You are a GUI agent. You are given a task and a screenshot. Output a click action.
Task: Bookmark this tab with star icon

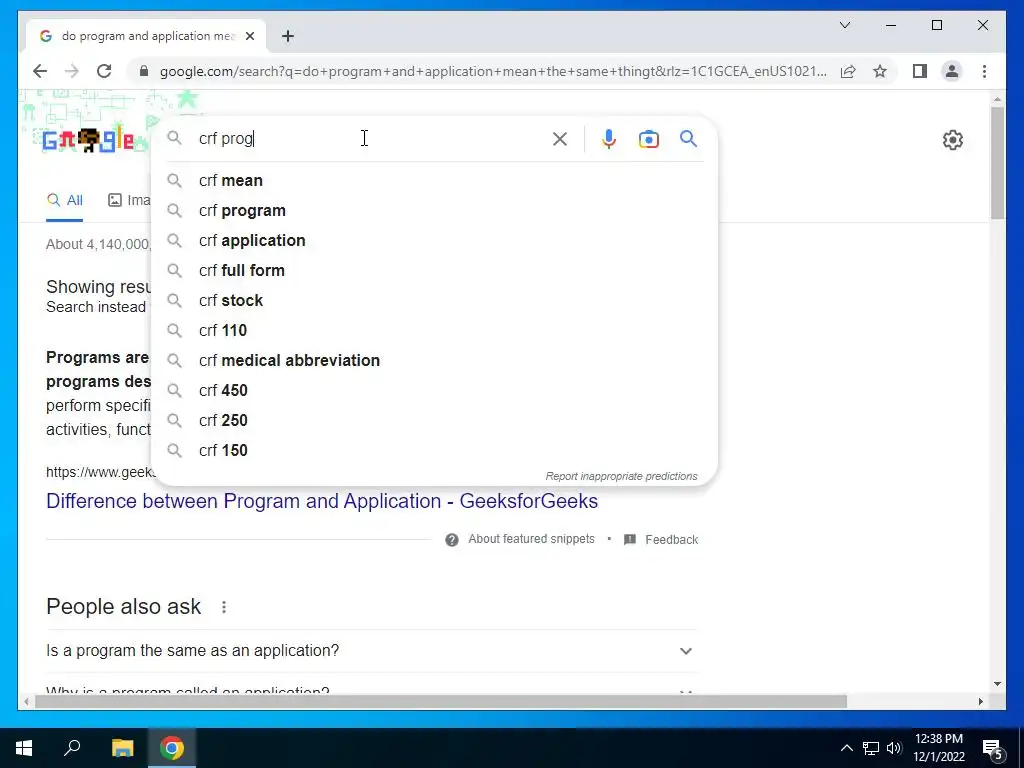coord(880,71)
